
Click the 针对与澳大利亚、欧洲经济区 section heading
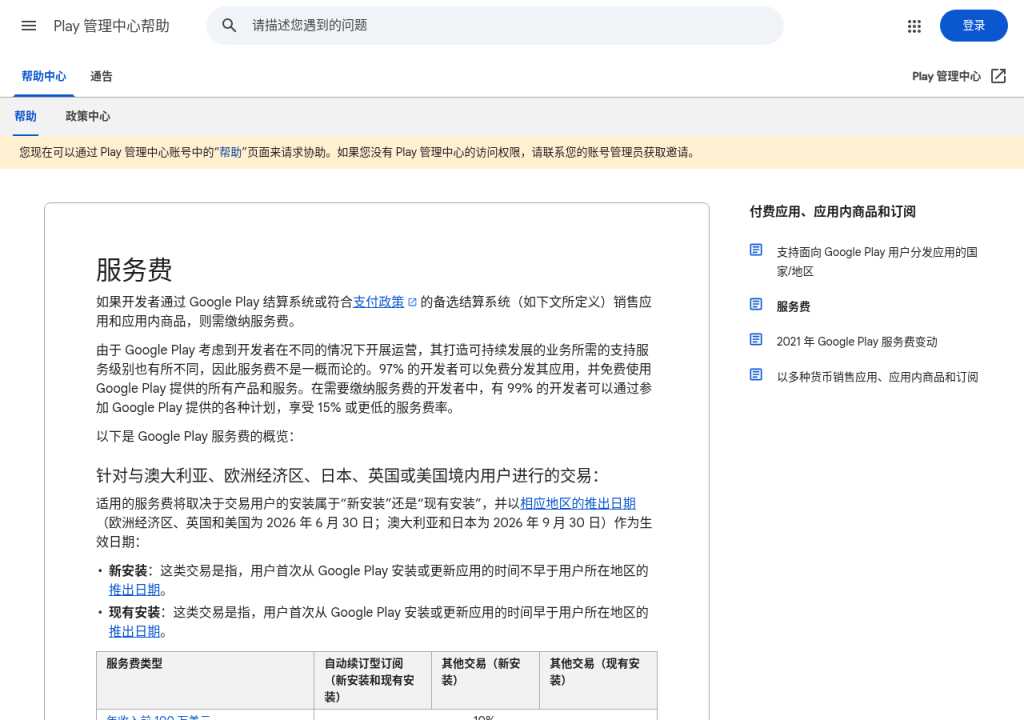[348, 475]
